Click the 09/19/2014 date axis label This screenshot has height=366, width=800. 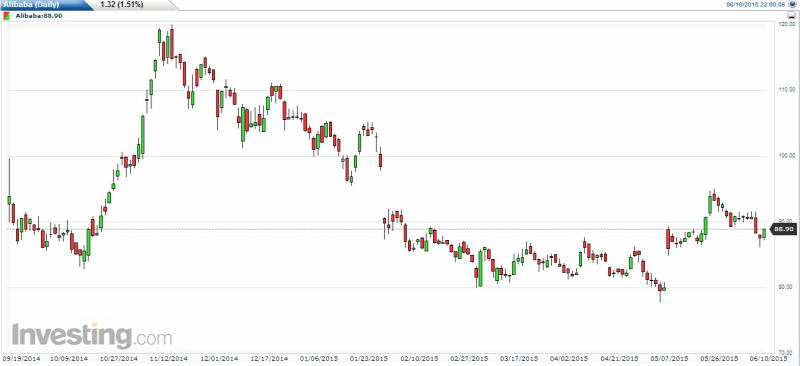[18, 359]
